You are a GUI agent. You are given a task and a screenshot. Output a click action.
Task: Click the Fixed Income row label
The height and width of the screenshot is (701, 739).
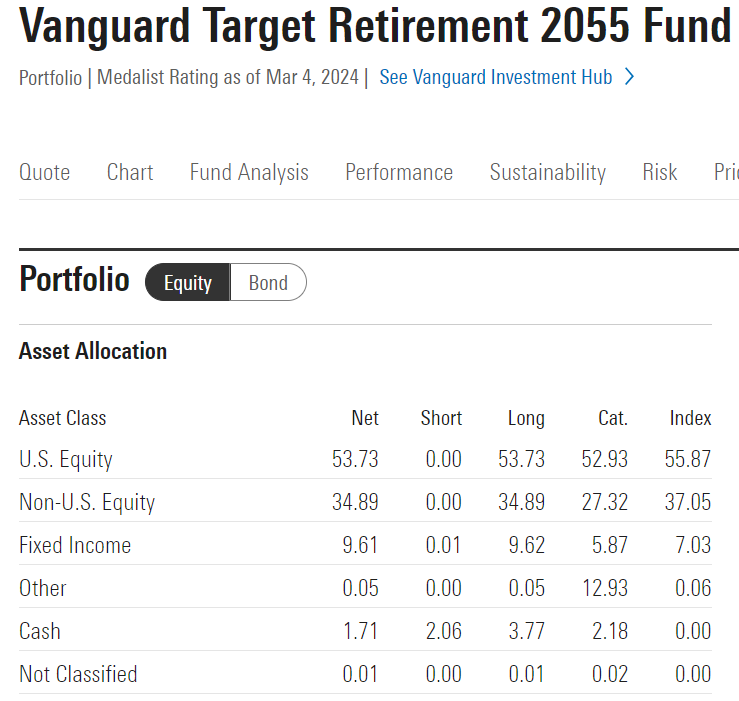point(75,545)
